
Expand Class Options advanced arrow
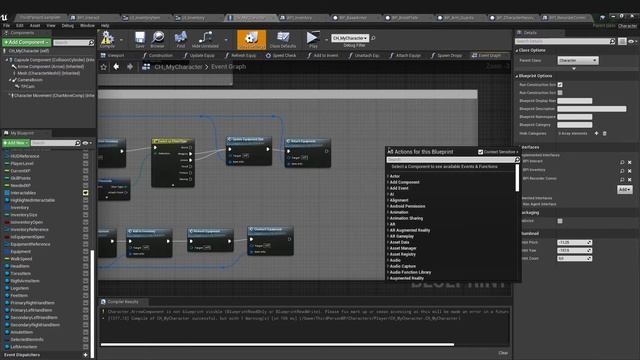(x=574, y=69)
